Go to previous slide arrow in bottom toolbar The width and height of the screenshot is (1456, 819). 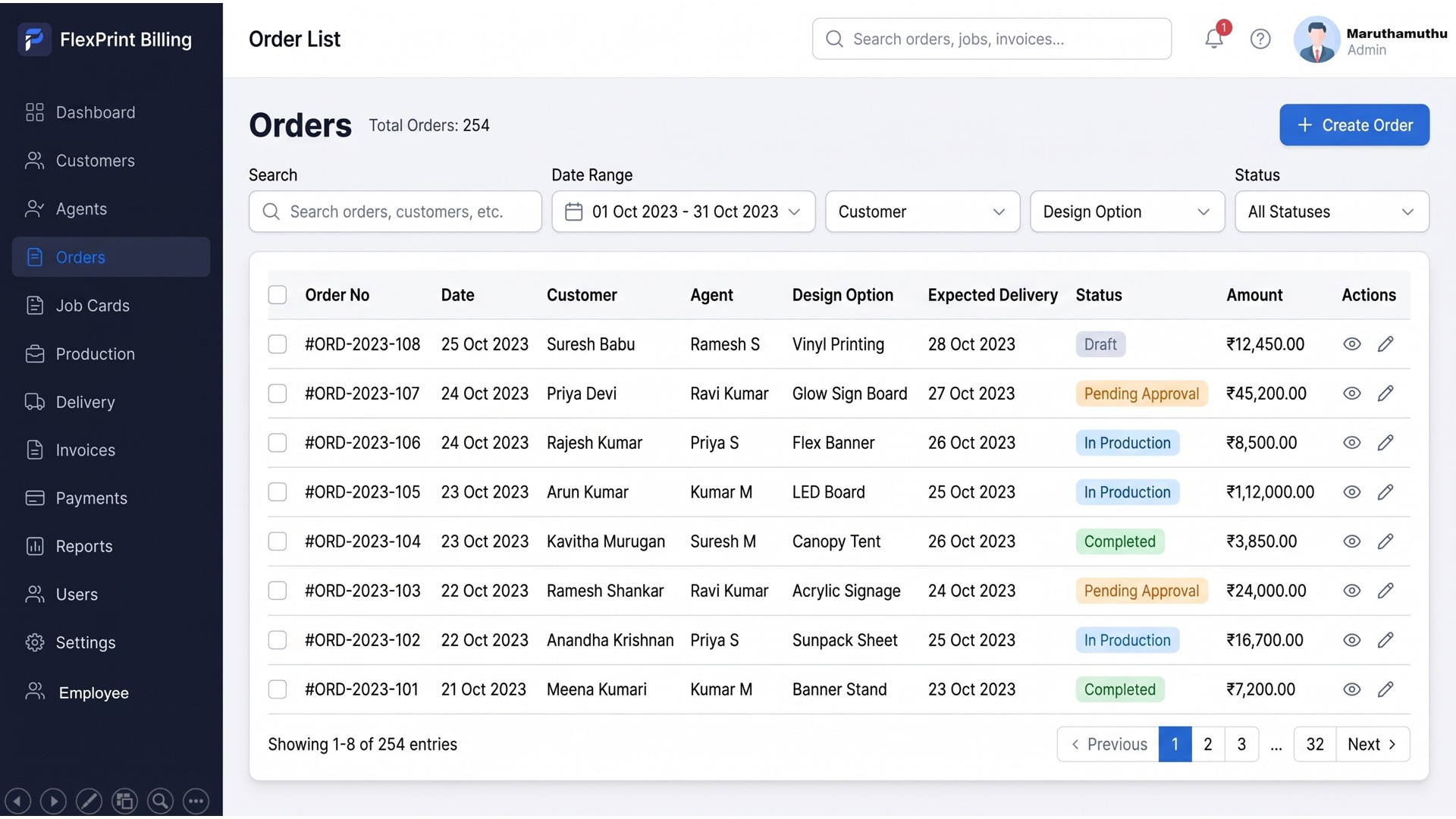[x=17, y=801]
